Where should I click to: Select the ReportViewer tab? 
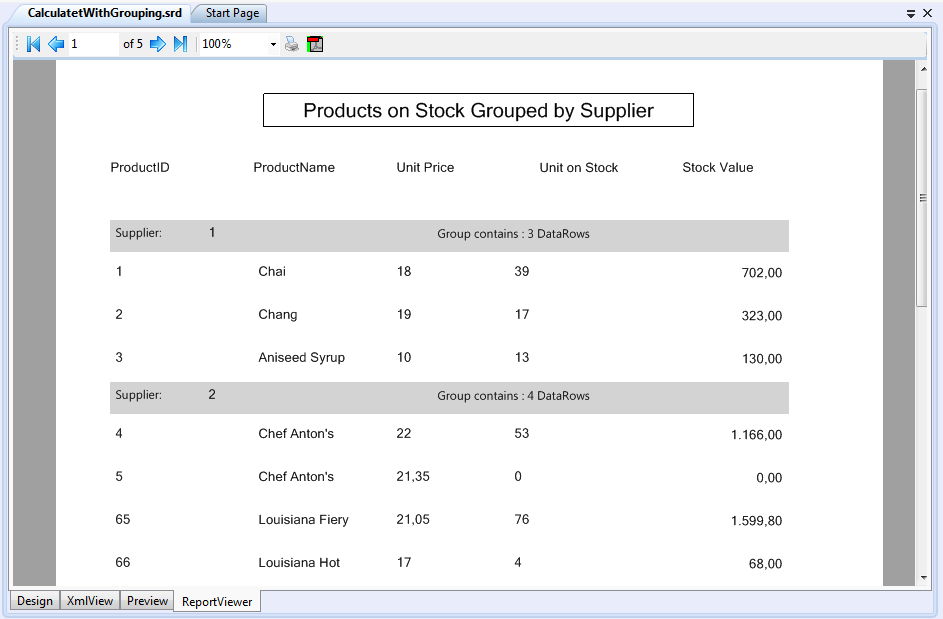click(x=217, y=602)
